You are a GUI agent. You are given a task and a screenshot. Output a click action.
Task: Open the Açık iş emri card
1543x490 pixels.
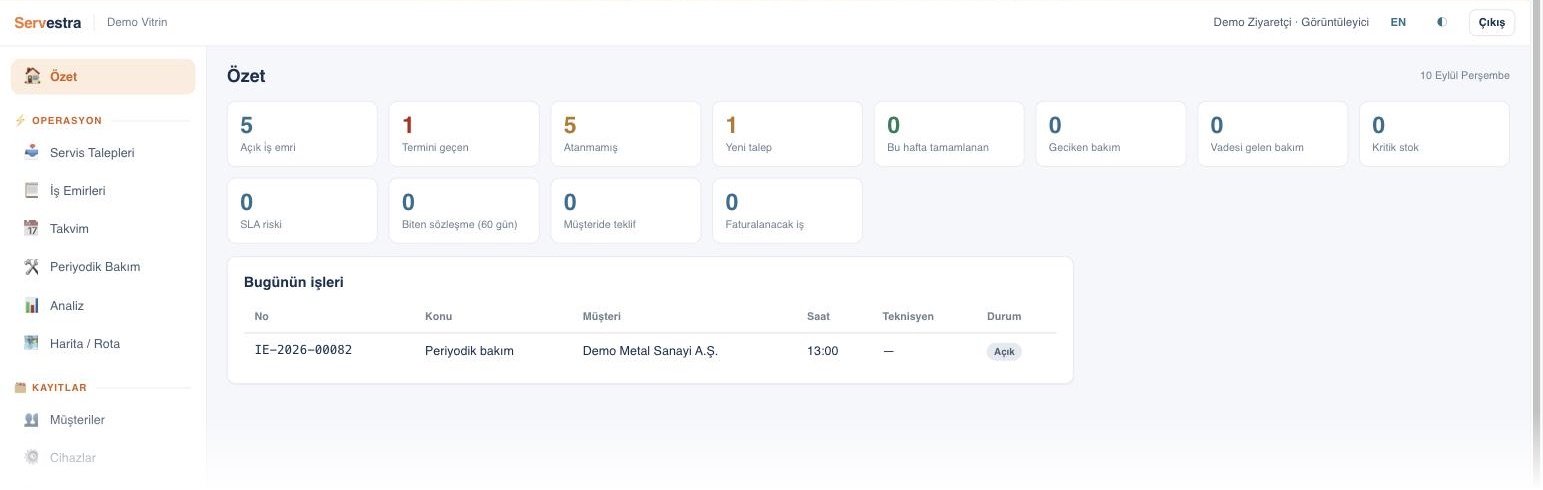click(x=302, y=134)
